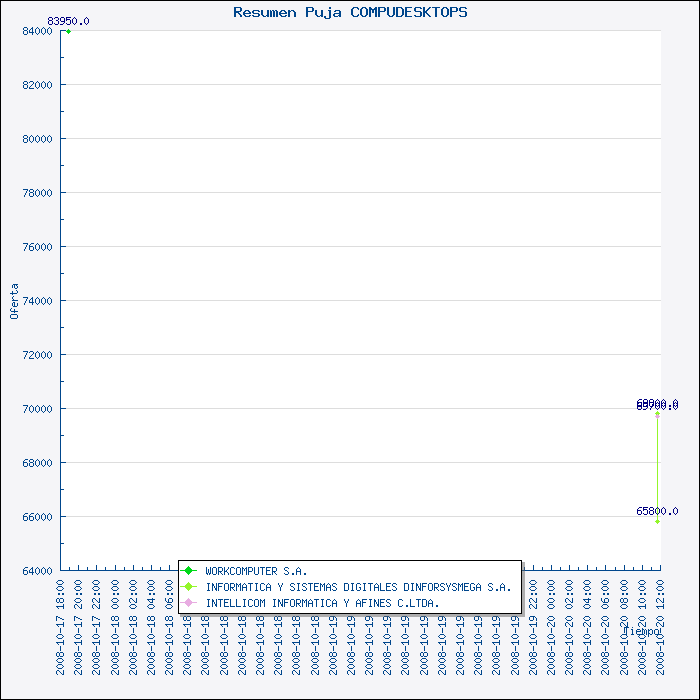Click the INFORMATICA Y SISTEMAS DIGITALES legend label

pos(358,587)
